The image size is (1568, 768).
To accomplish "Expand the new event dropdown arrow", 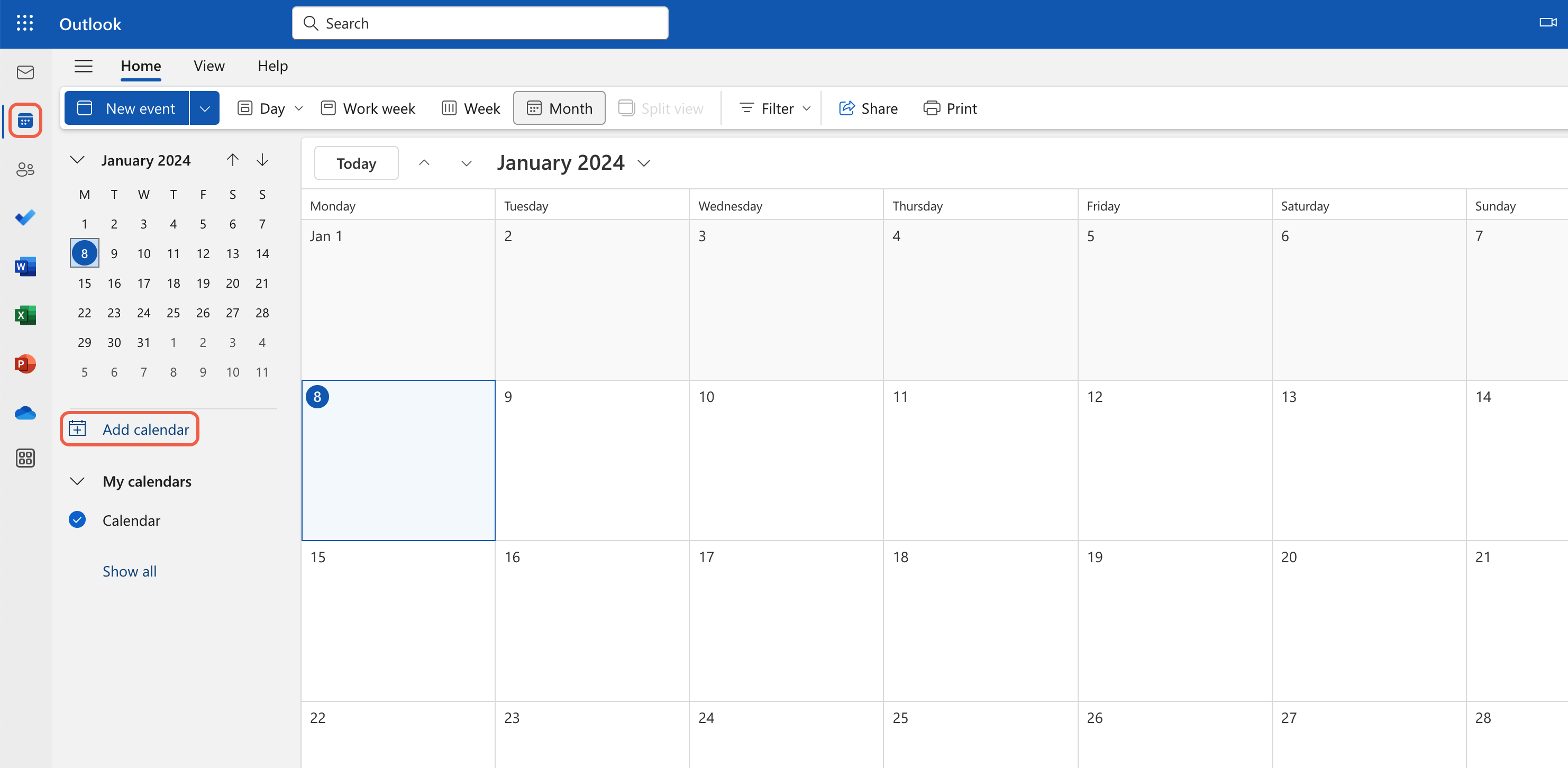I will point(203,107).
